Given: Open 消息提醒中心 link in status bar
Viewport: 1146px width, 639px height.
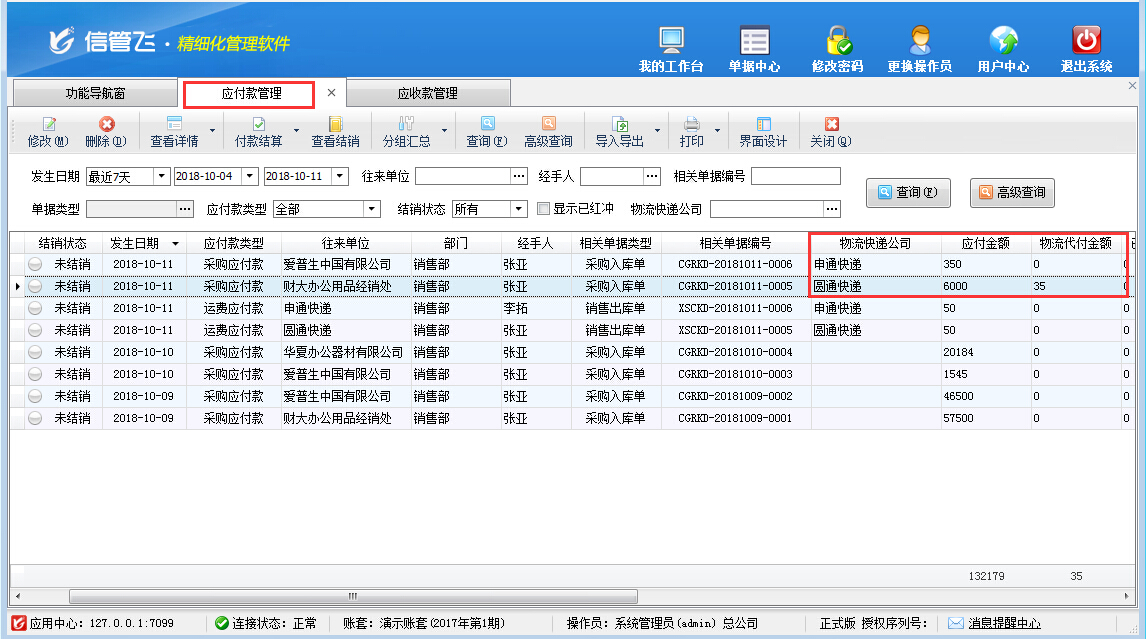Looking at the screenshot, I should (1003, 623).
